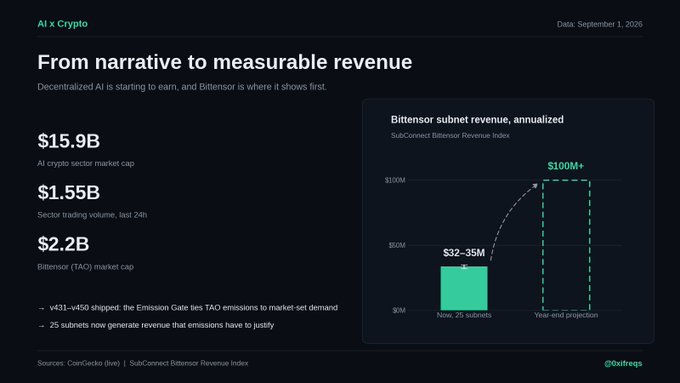Click the solid green 'Now, 25 subnets' bar
Screen dimensions: 680x383
point(464,288)
